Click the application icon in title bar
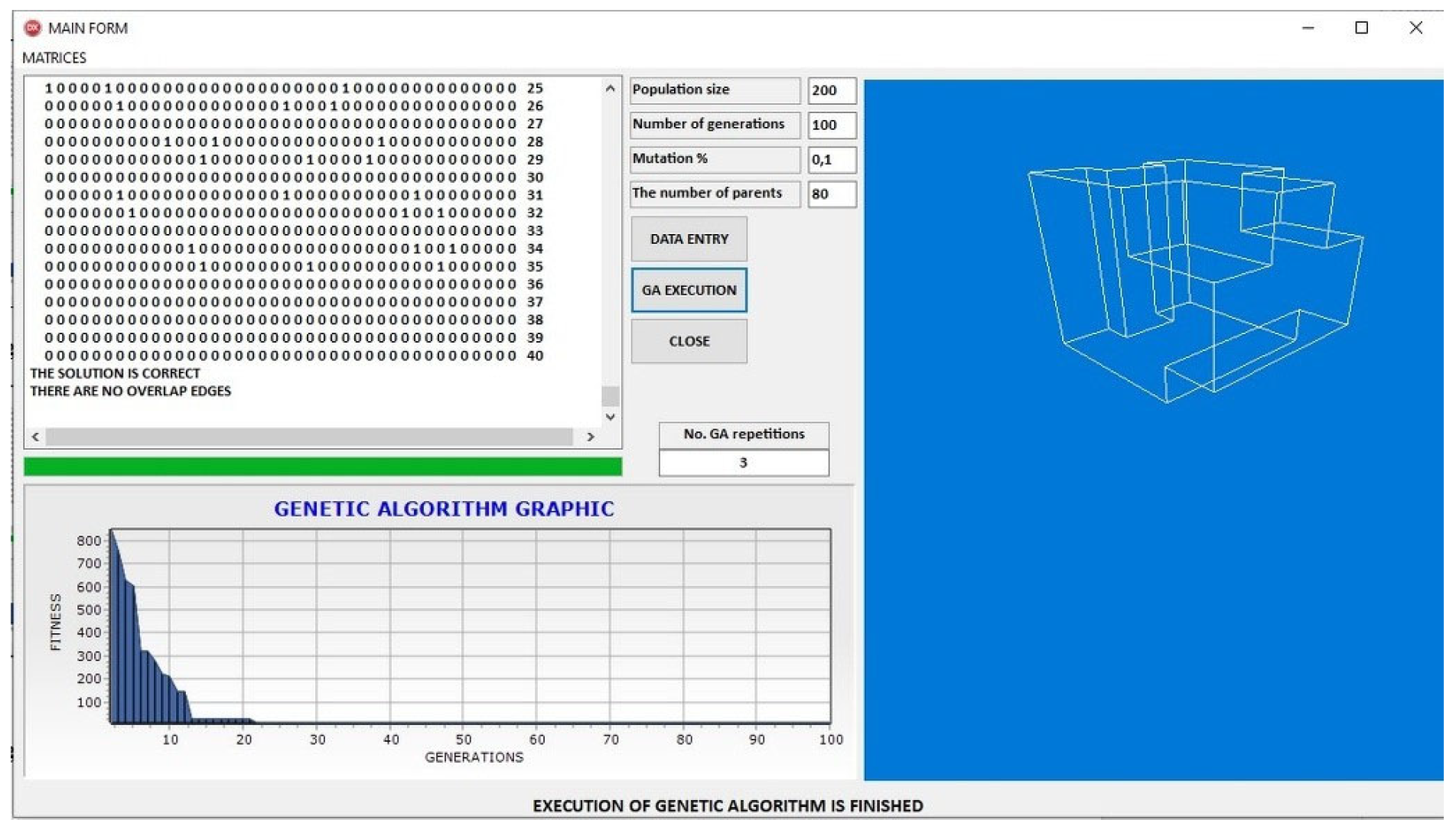The height and width of the screenshot is (836, 1456). click(32, 28)
